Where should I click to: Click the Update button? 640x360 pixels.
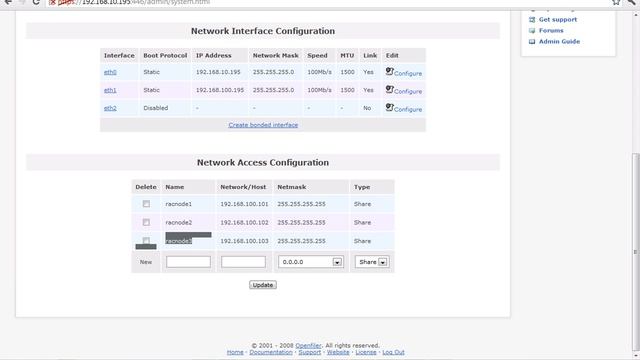[x=263, y=285]
